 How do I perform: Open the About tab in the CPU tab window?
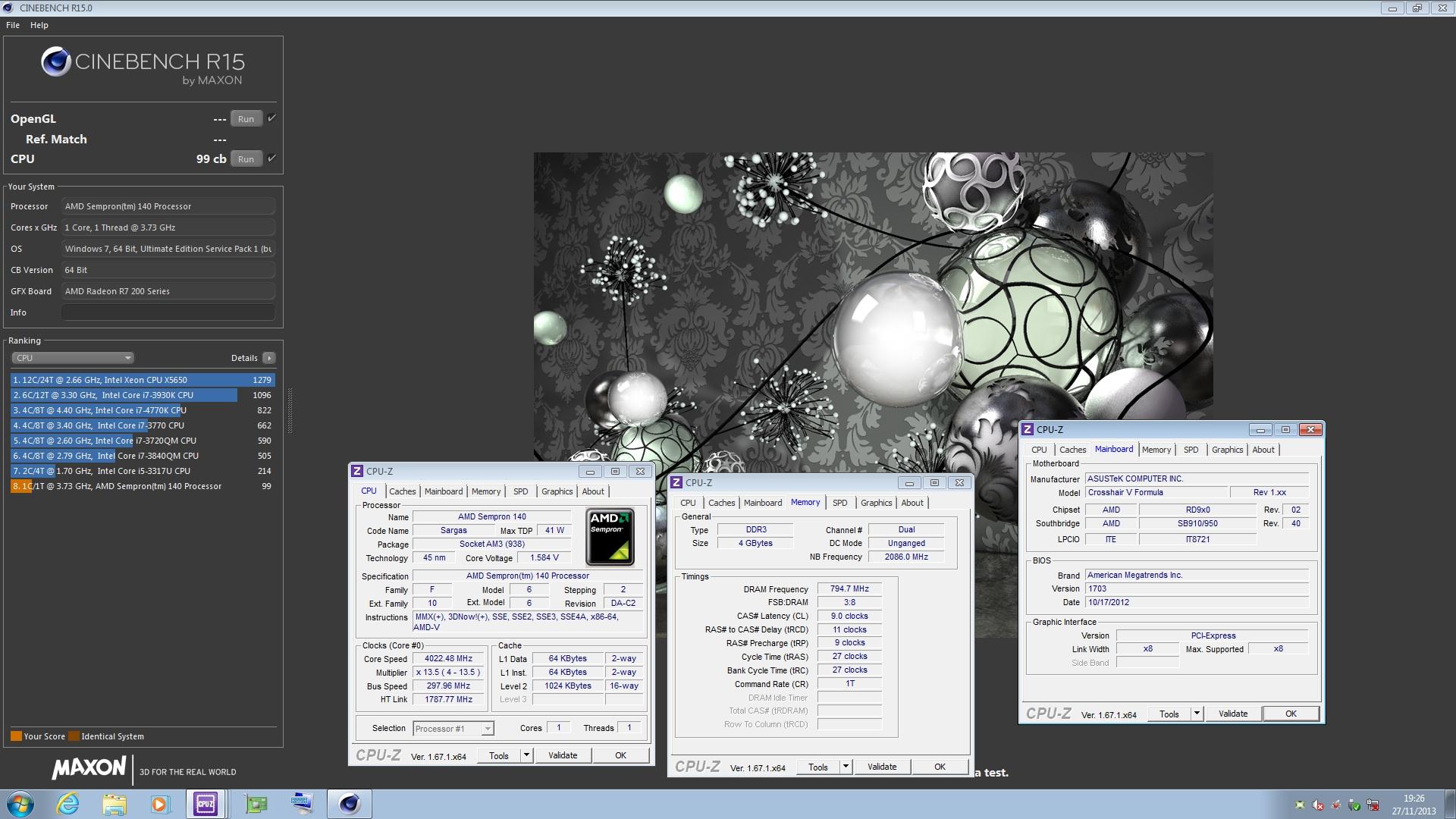[x=593, y=491]
